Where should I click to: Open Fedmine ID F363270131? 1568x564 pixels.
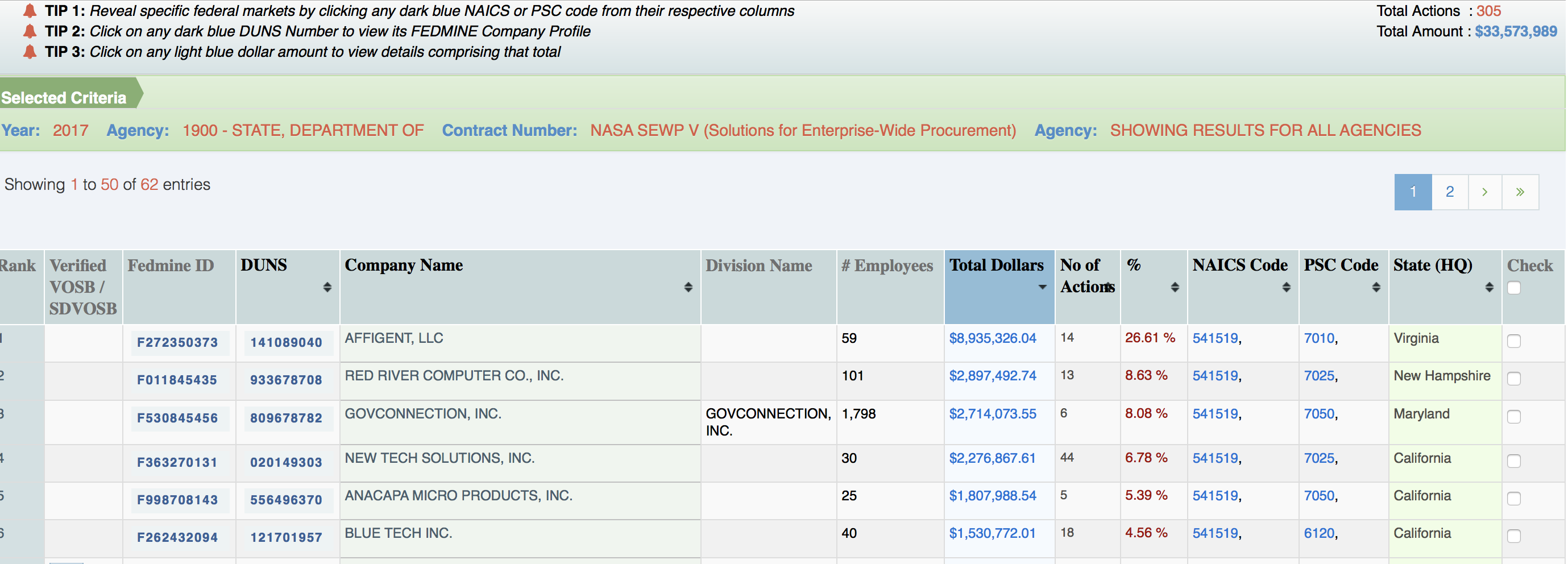[x=177, y=462]
